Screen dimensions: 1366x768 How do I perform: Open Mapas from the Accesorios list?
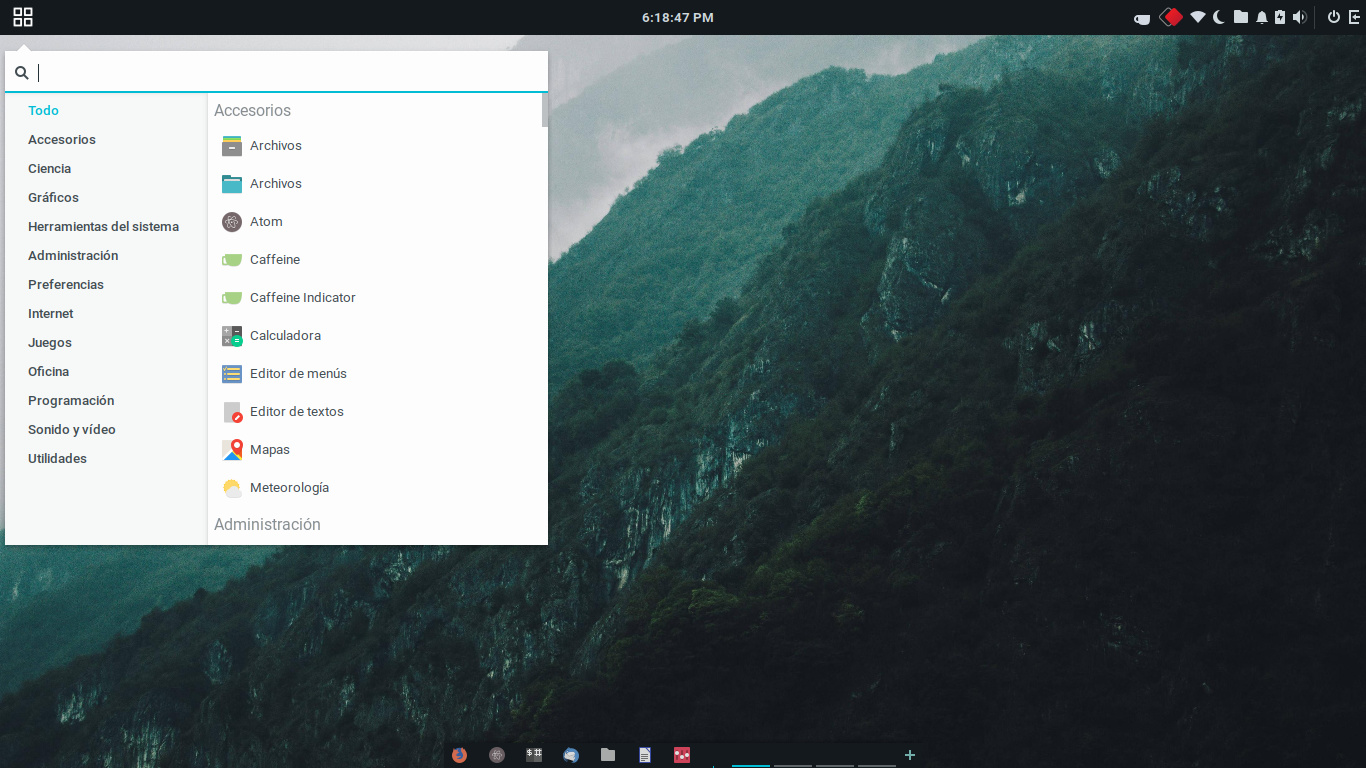coord(269,450)
